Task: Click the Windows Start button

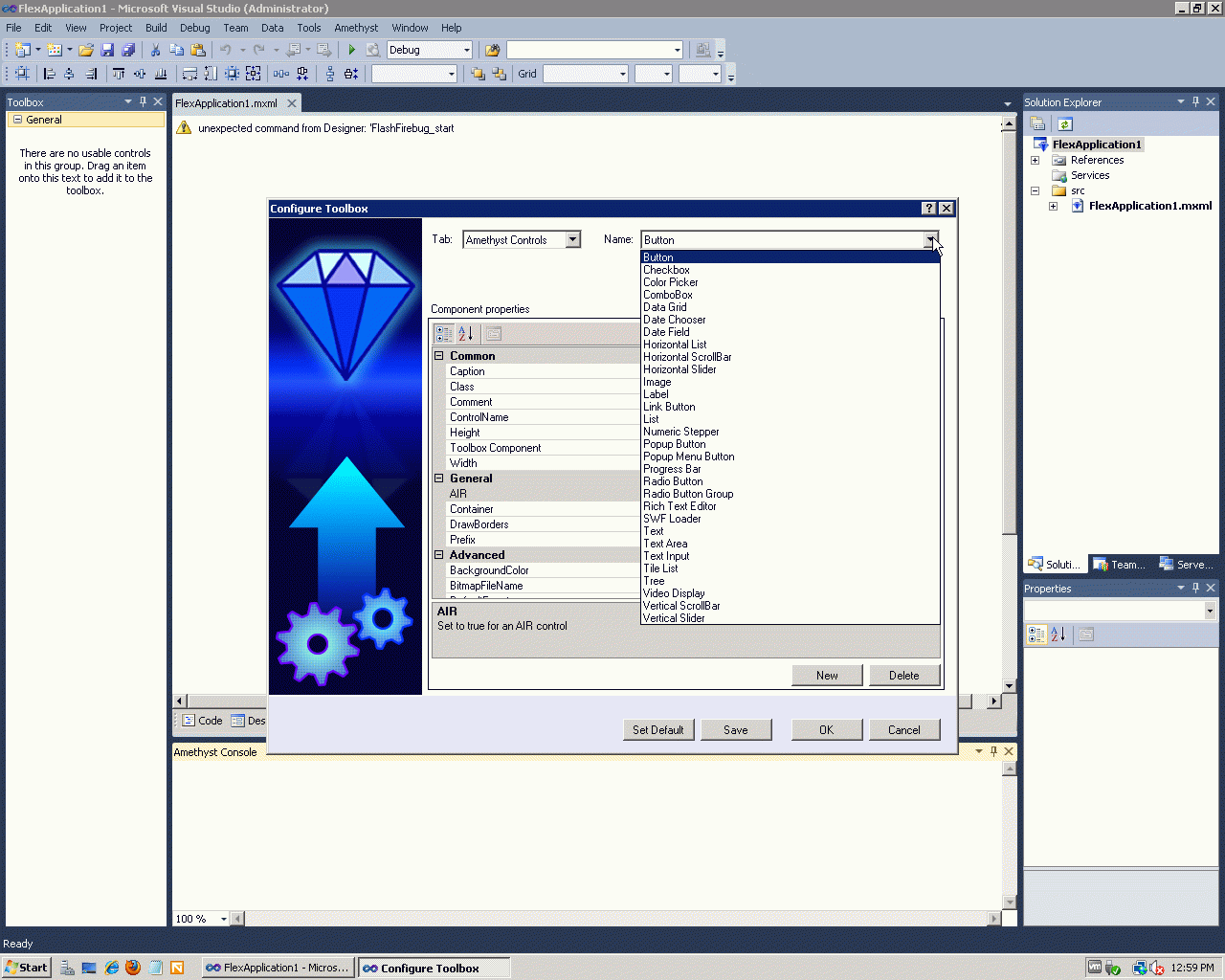Action: [26, 968]
